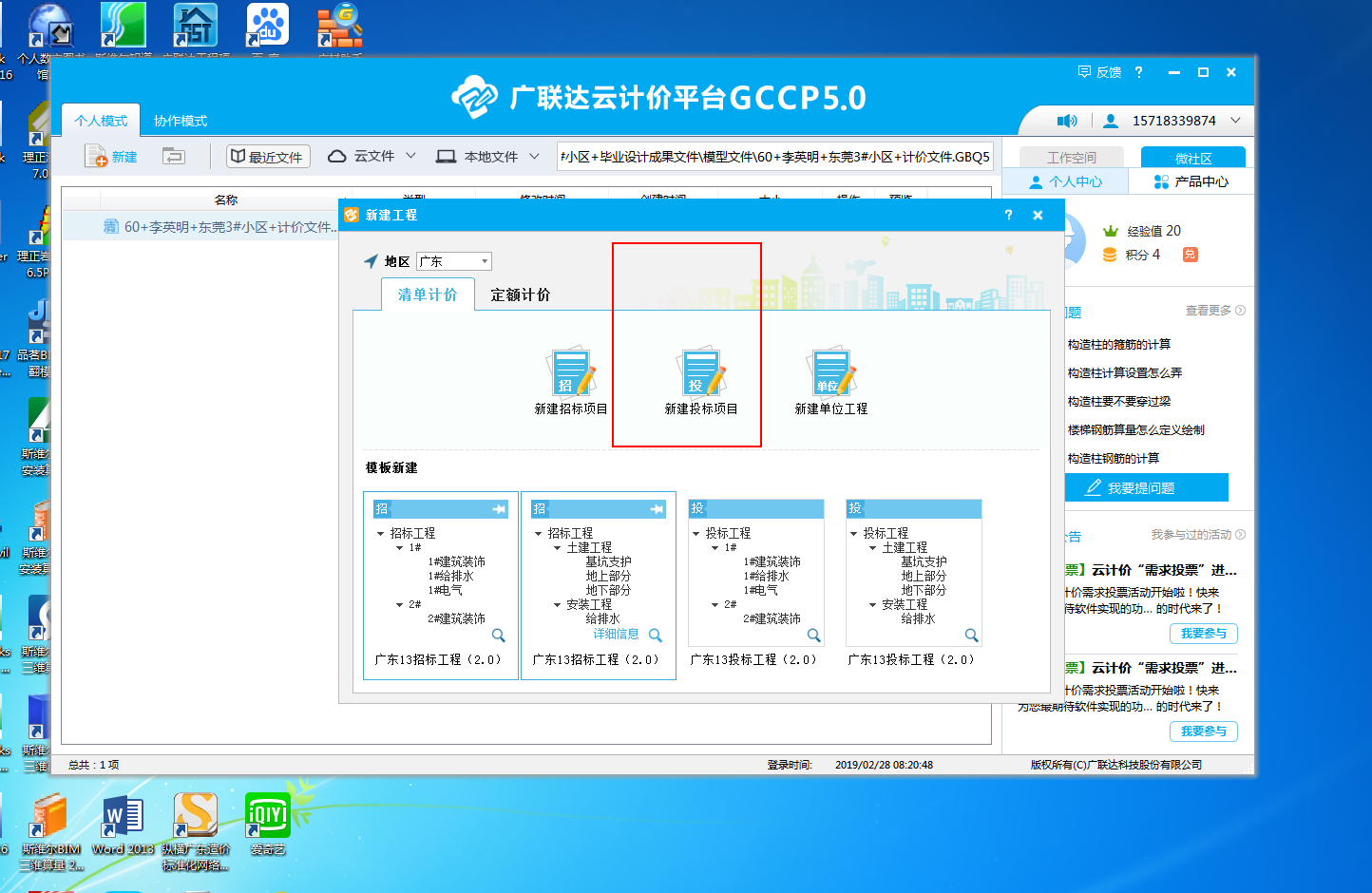1372x893 pixels.
Task: Click the pin icon on 招标 card with 1#电气
Action: tap(499, 509)
